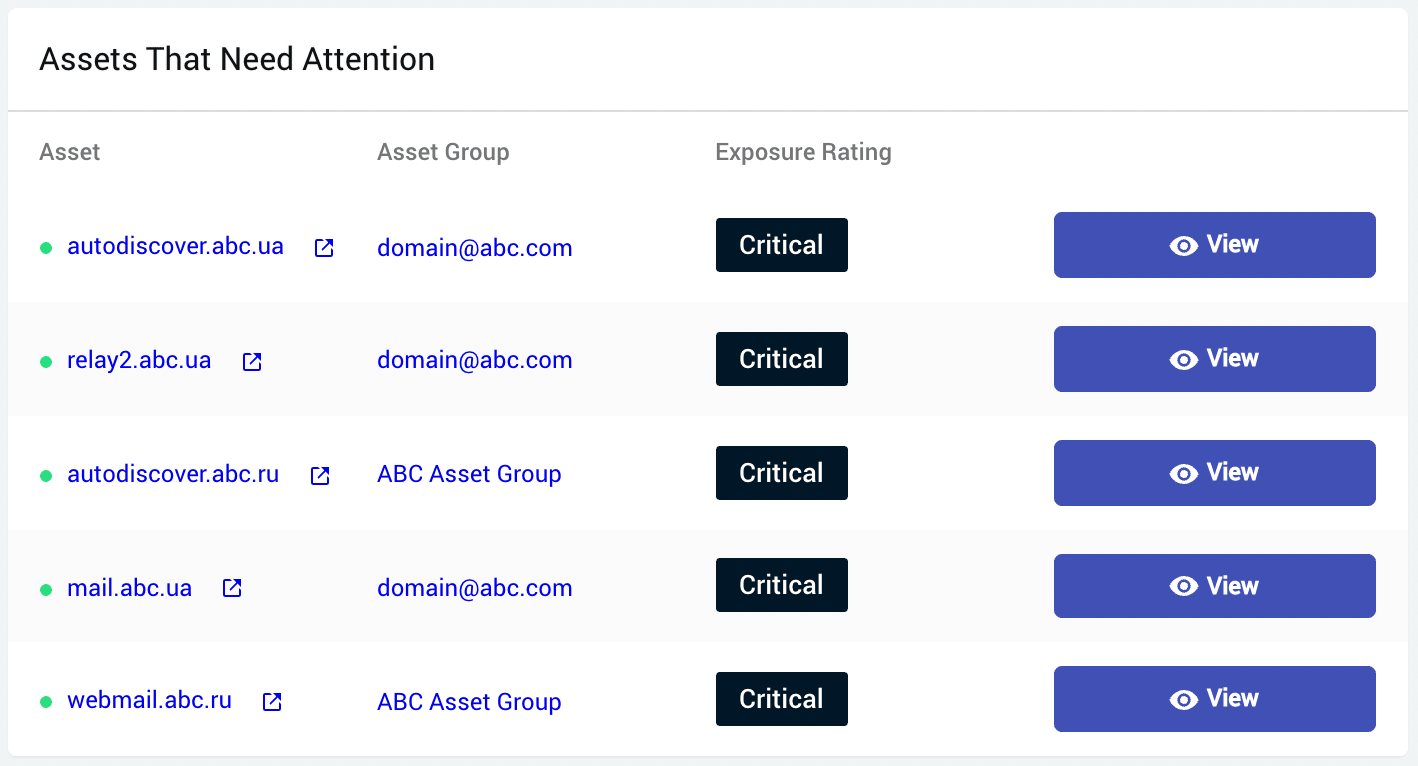This screenshot has width=1418, height=766.
Task: Open the autodiscover.abc.ru asset link
Action: (x=173, y=474)
